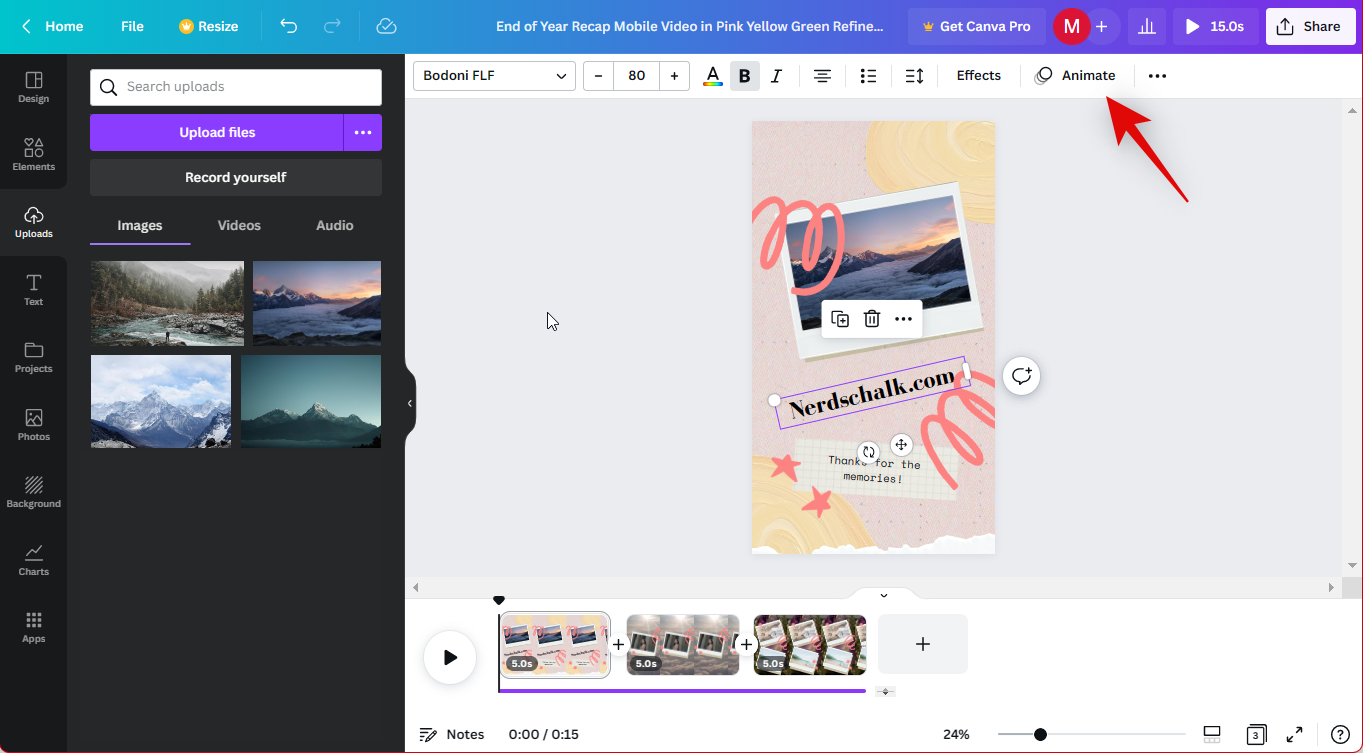Click the font size field showing 80
The image size is (1363, 753).
point(636,76)
